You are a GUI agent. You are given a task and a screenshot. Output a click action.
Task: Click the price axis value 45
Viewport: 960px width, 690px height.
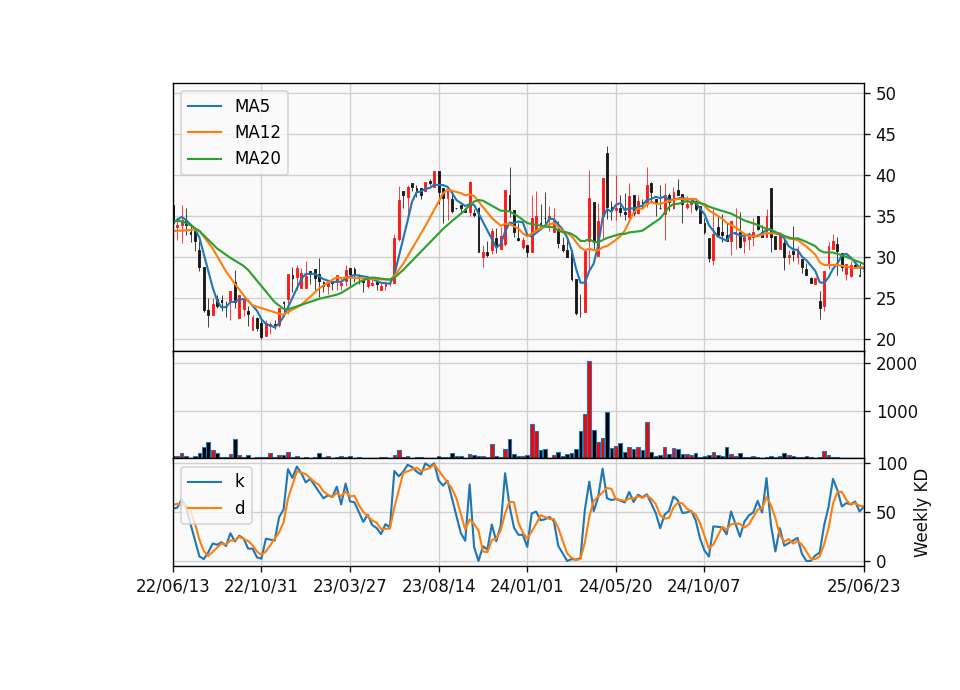tap(885, 135)
